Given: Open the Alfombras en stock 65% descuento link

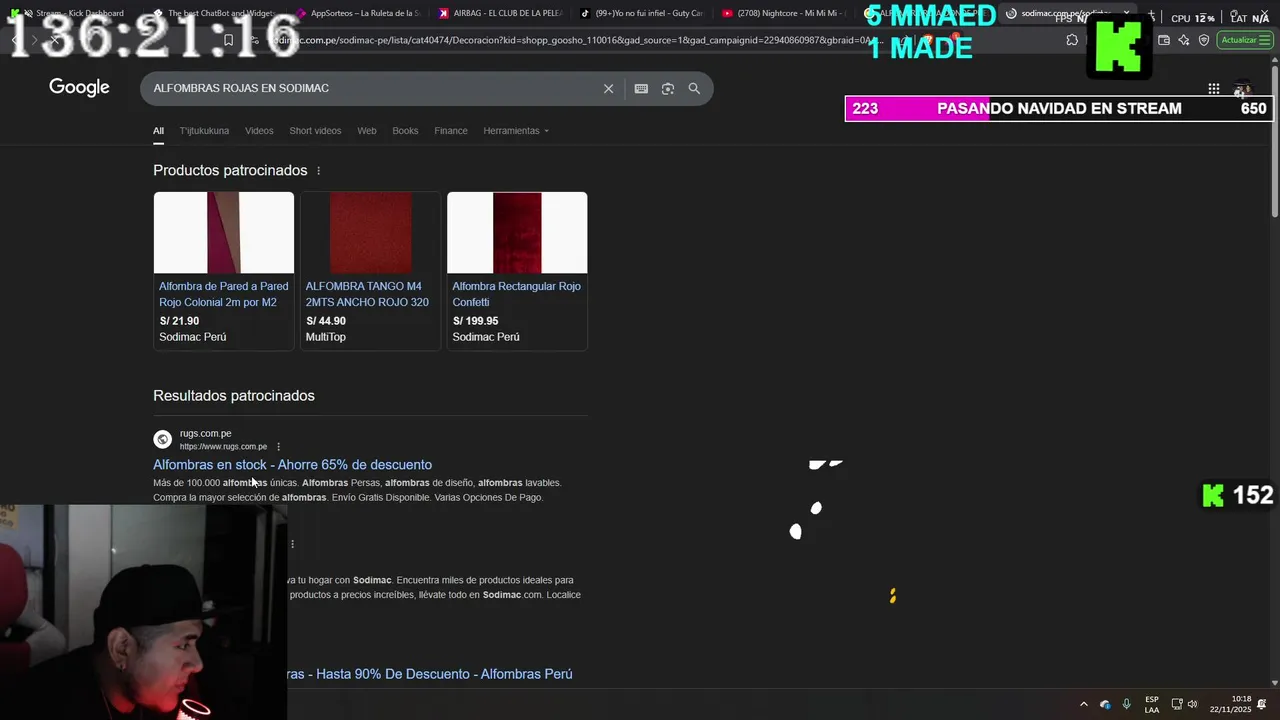Looking at the screenshot, I should (292, 465).
